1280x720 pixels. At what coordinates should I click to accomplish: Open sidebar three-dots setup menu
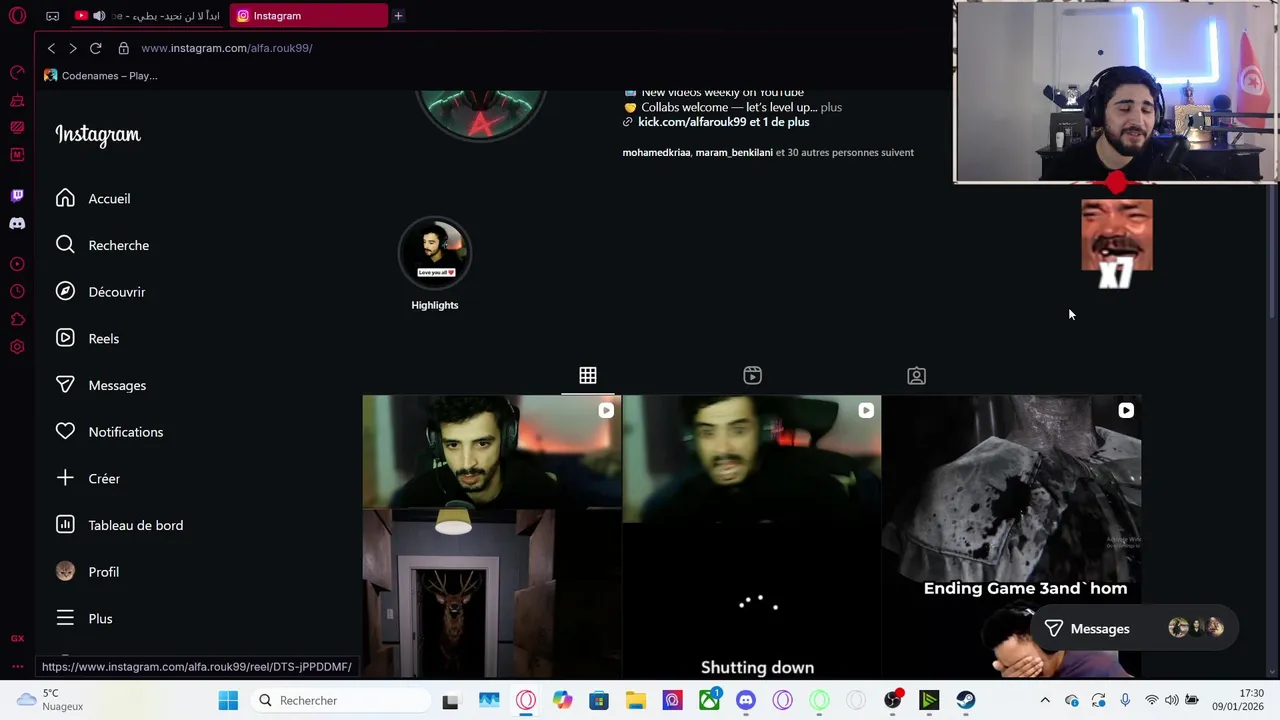17,666
